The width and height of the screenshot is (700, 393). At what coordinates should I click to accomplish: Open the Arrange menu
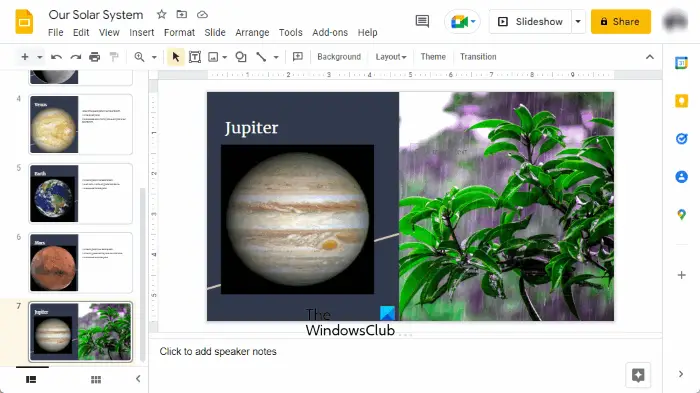(x=252, y=33)
